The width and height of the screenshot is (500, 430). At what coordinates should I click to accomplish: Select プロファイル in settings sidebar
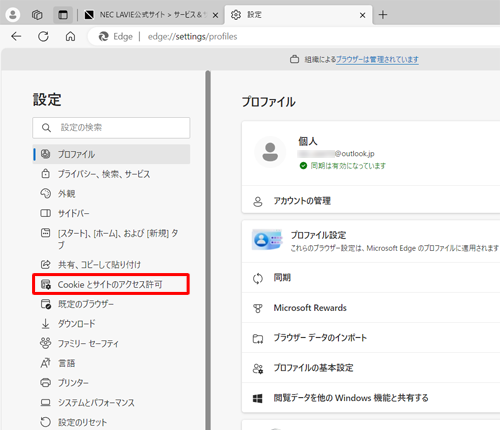click(111, 154)
